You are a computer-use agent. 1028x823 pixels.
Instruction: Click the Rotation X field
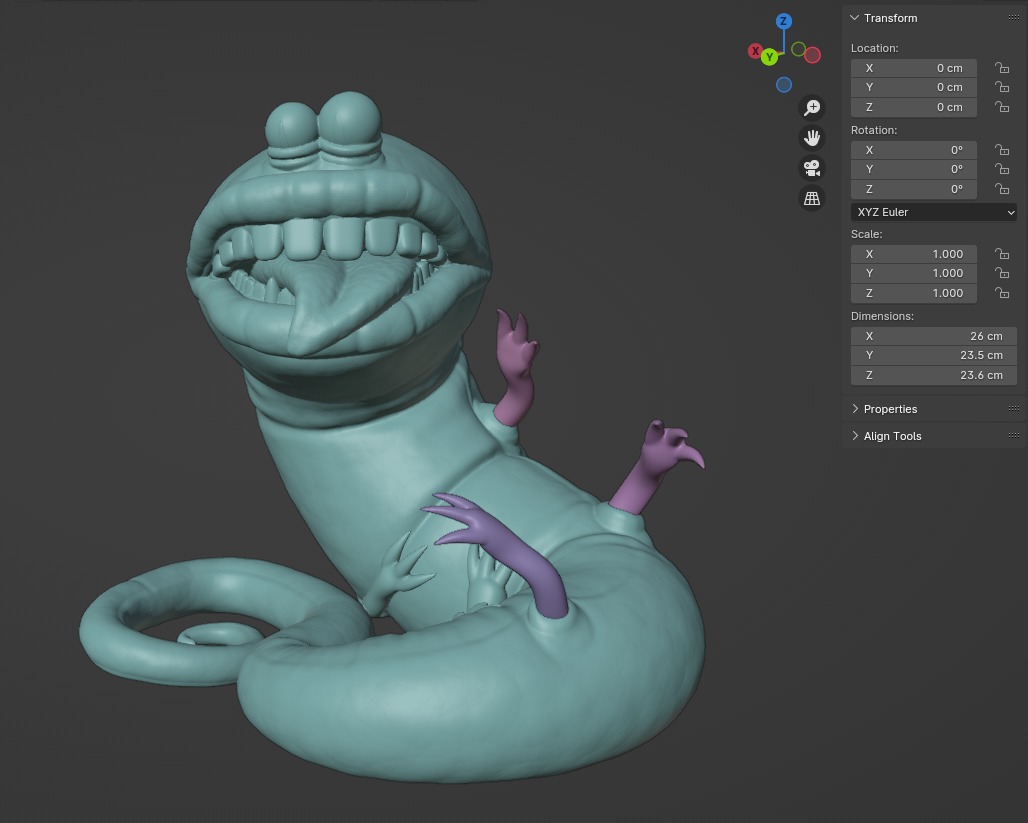914,150
